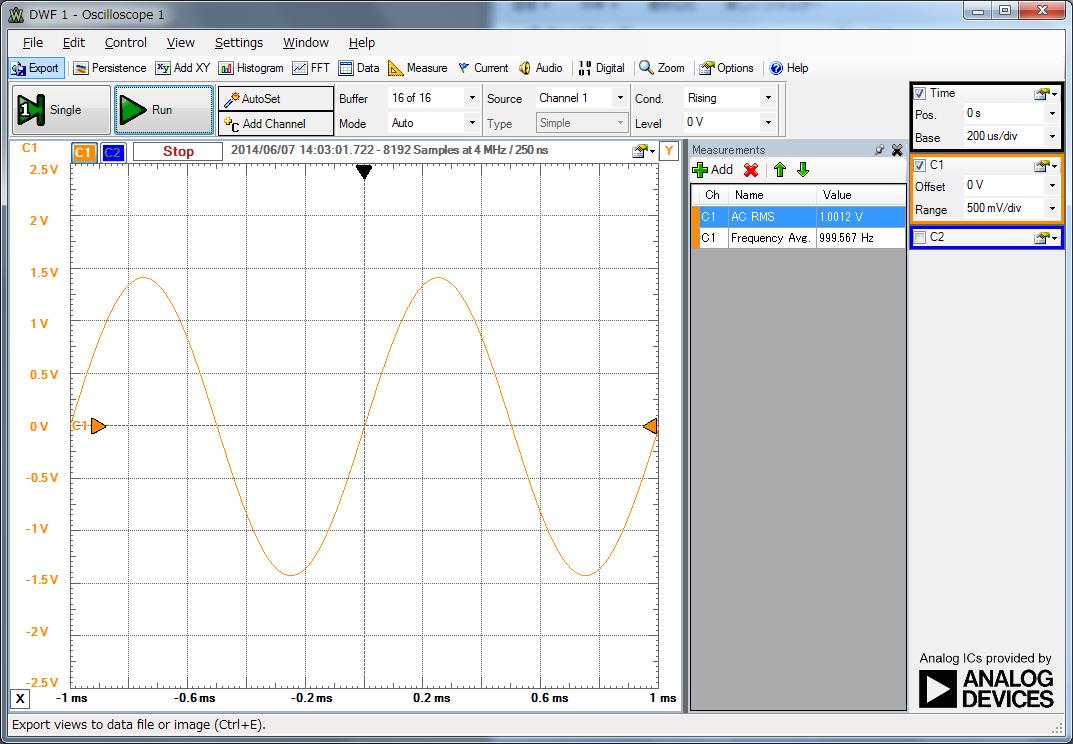Disable channel C1 checkbox
This screenshot has width=1073, height=744.
coord(920,165)
